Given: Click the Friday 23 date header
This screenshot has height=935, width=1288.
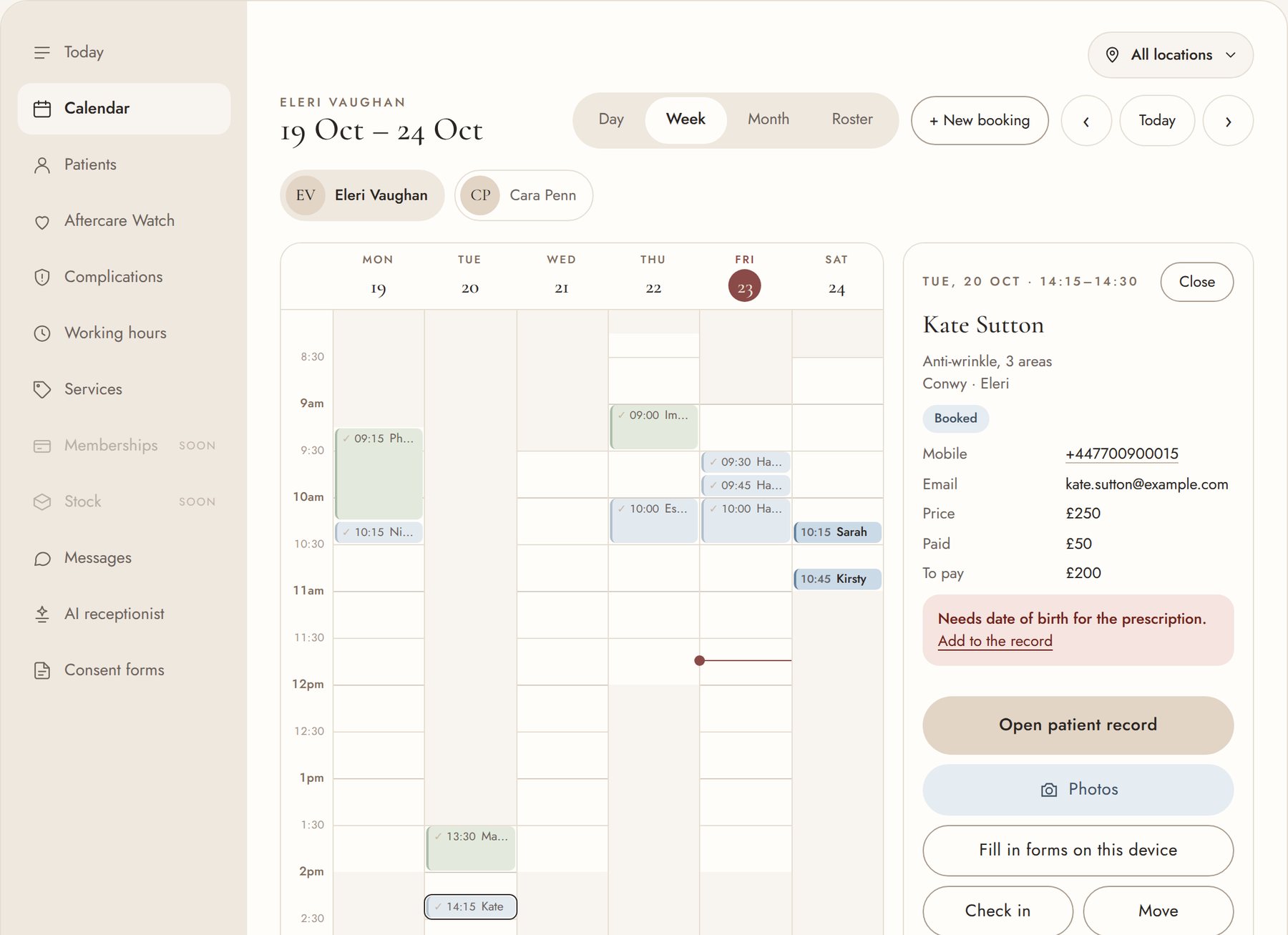Looking at the screenshot, I should (745, 278).
